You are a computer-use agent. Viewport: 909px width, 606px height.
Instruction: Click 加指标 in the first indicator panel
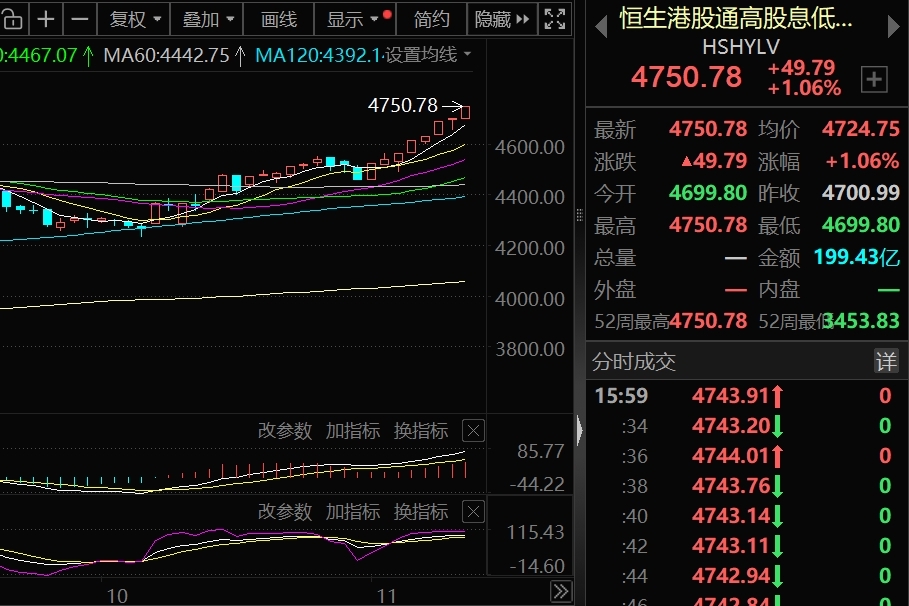[x=352, y=431]
